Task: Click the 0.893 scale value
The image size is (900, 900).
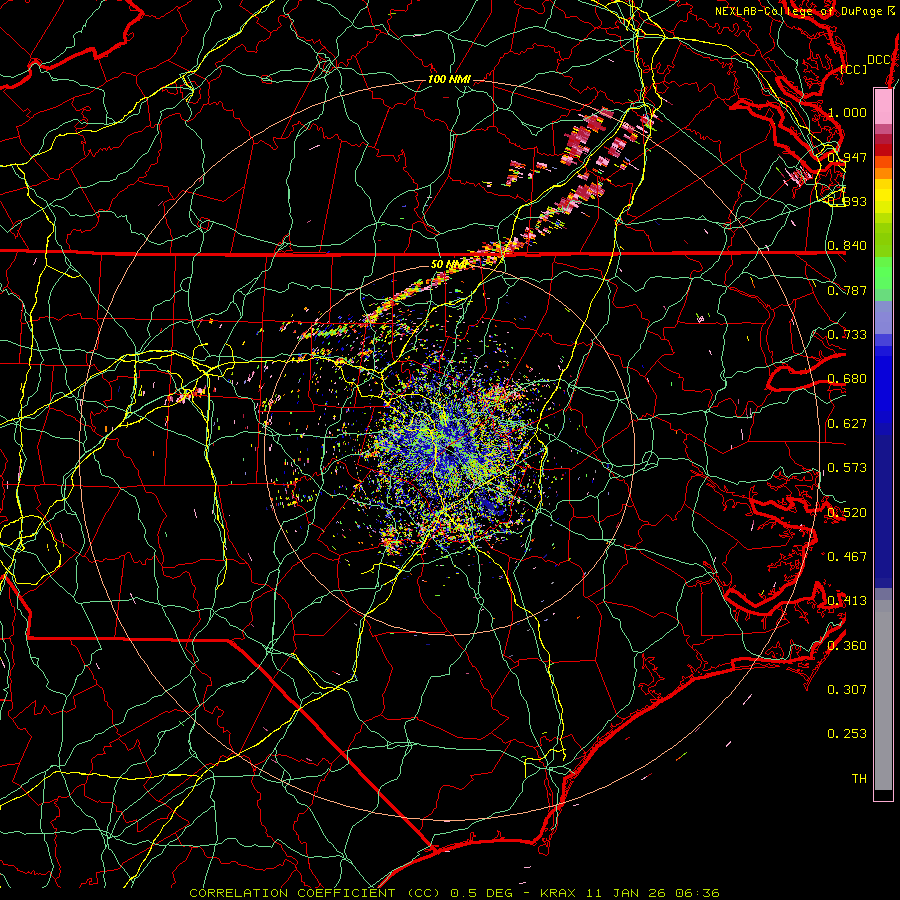Action: [x=847, y=201]
